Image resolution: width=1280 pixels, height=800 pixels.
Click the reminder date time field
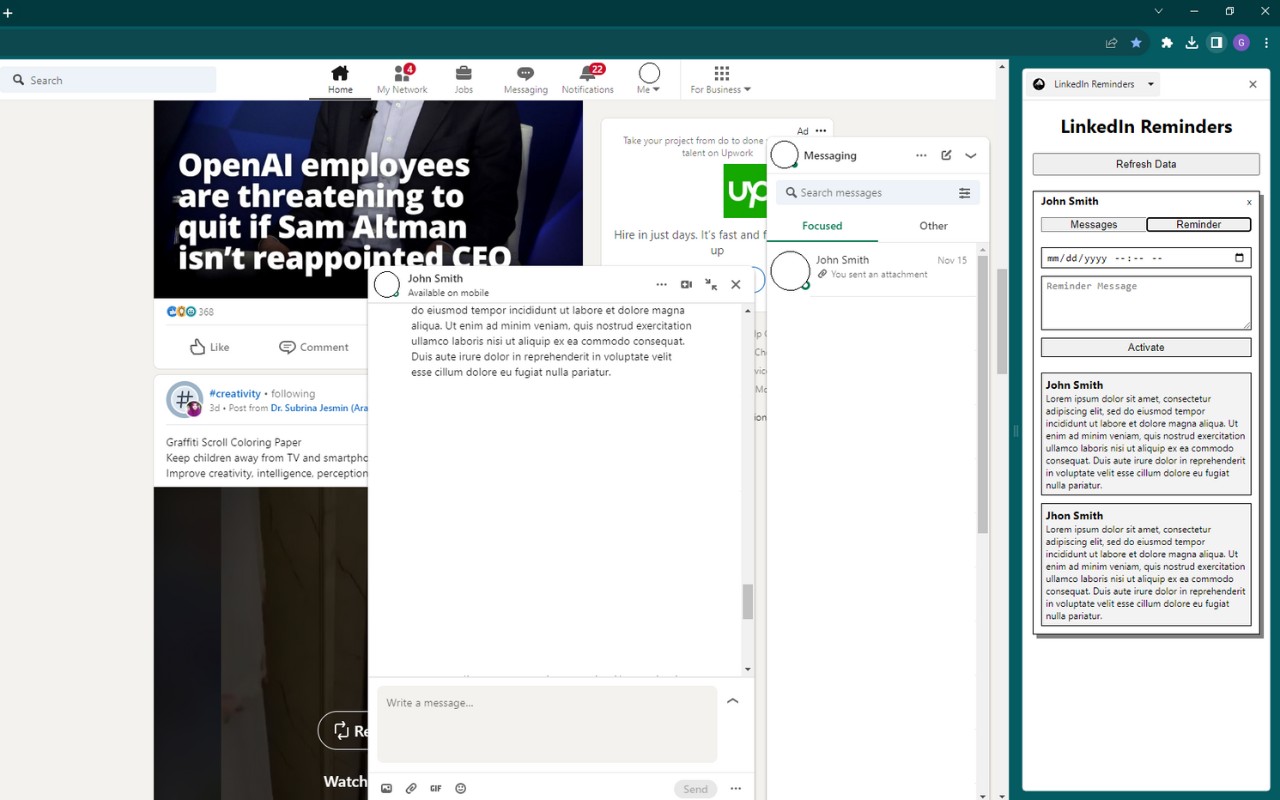(1146, 258)
